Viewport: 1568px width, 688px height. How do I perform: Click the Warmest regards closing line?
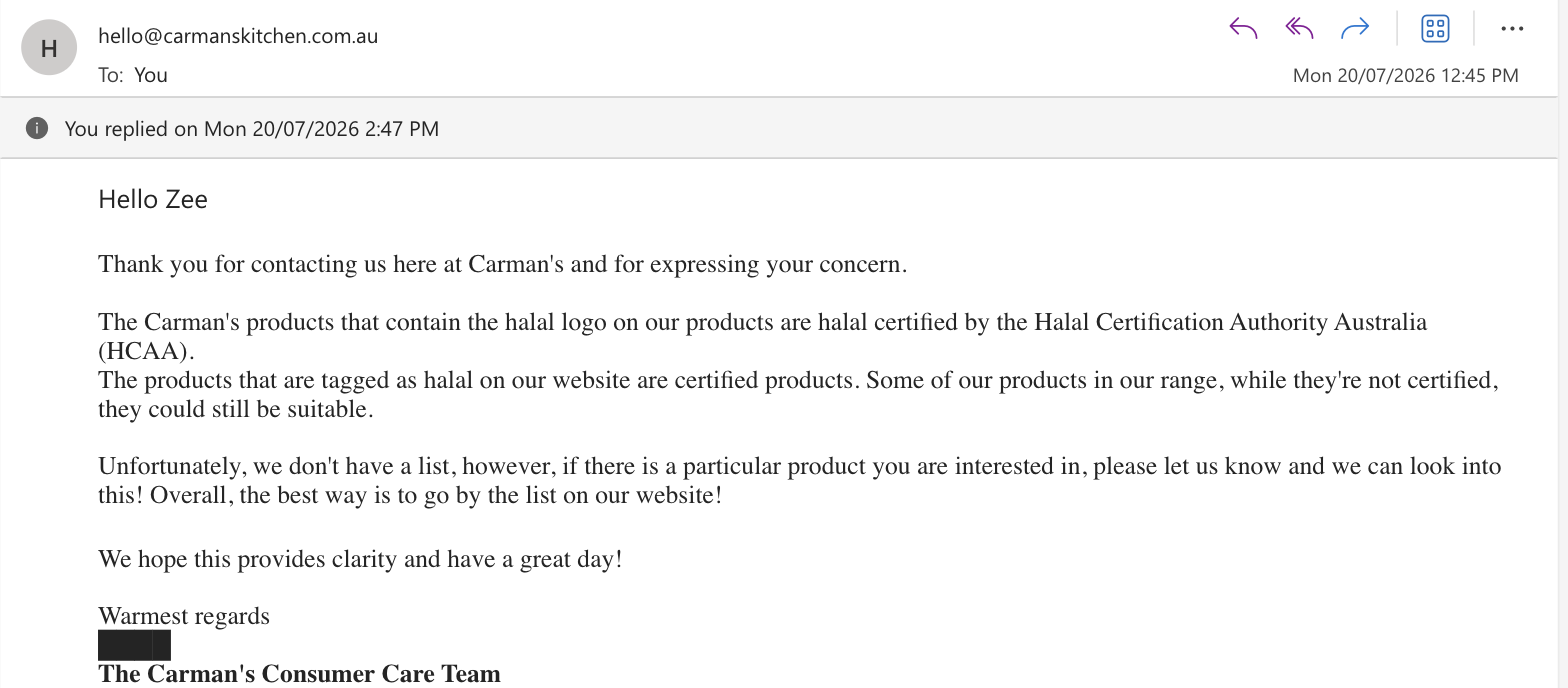(184, 616)
